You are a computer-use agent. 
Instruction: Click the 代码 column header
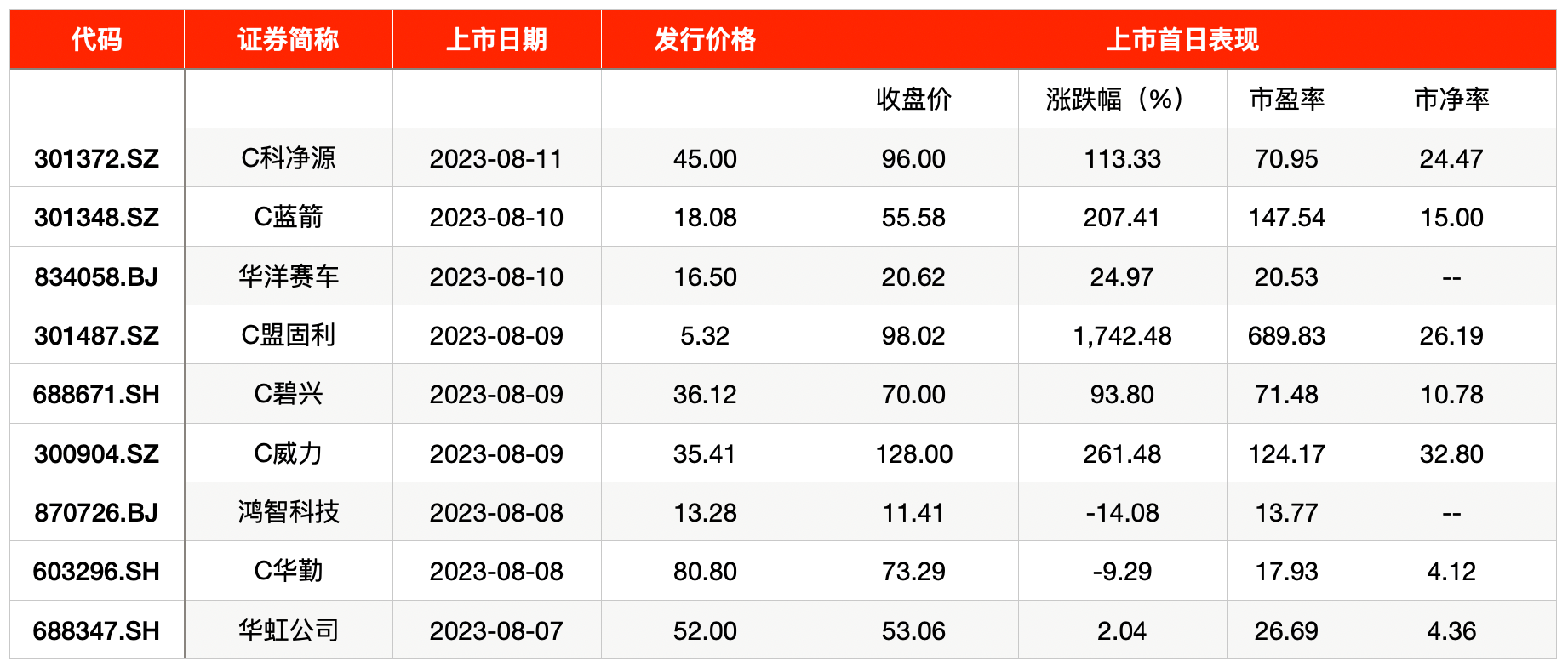[97, 39]
